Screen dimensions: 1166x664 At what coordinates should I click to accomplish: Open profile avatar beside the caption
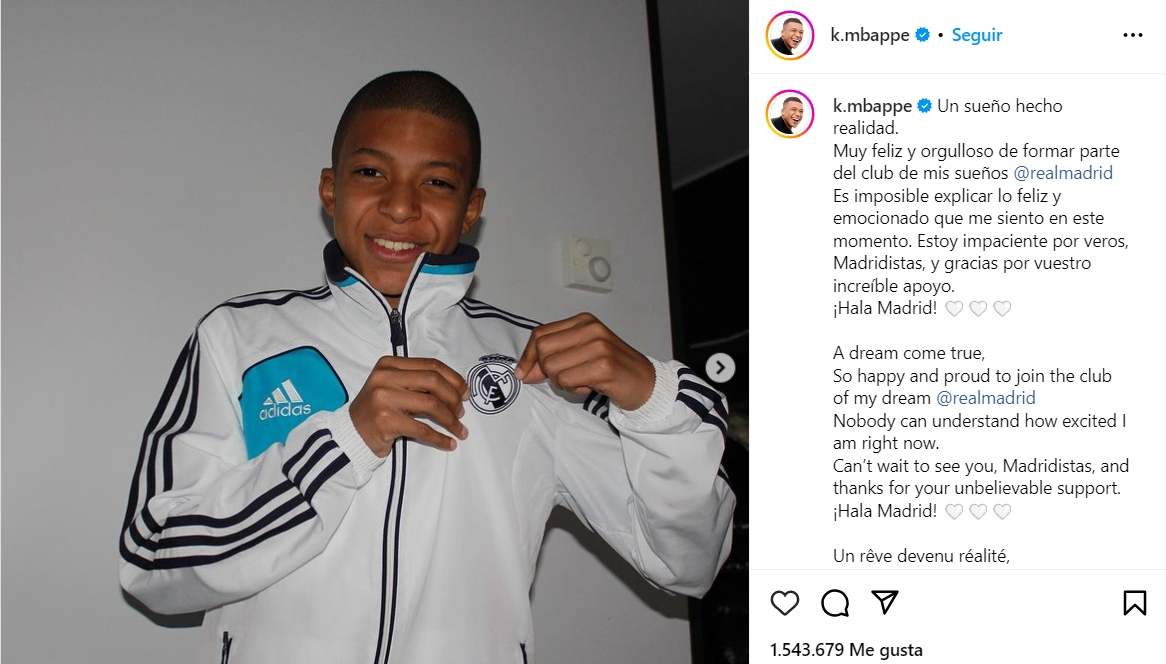click(790, 114)
